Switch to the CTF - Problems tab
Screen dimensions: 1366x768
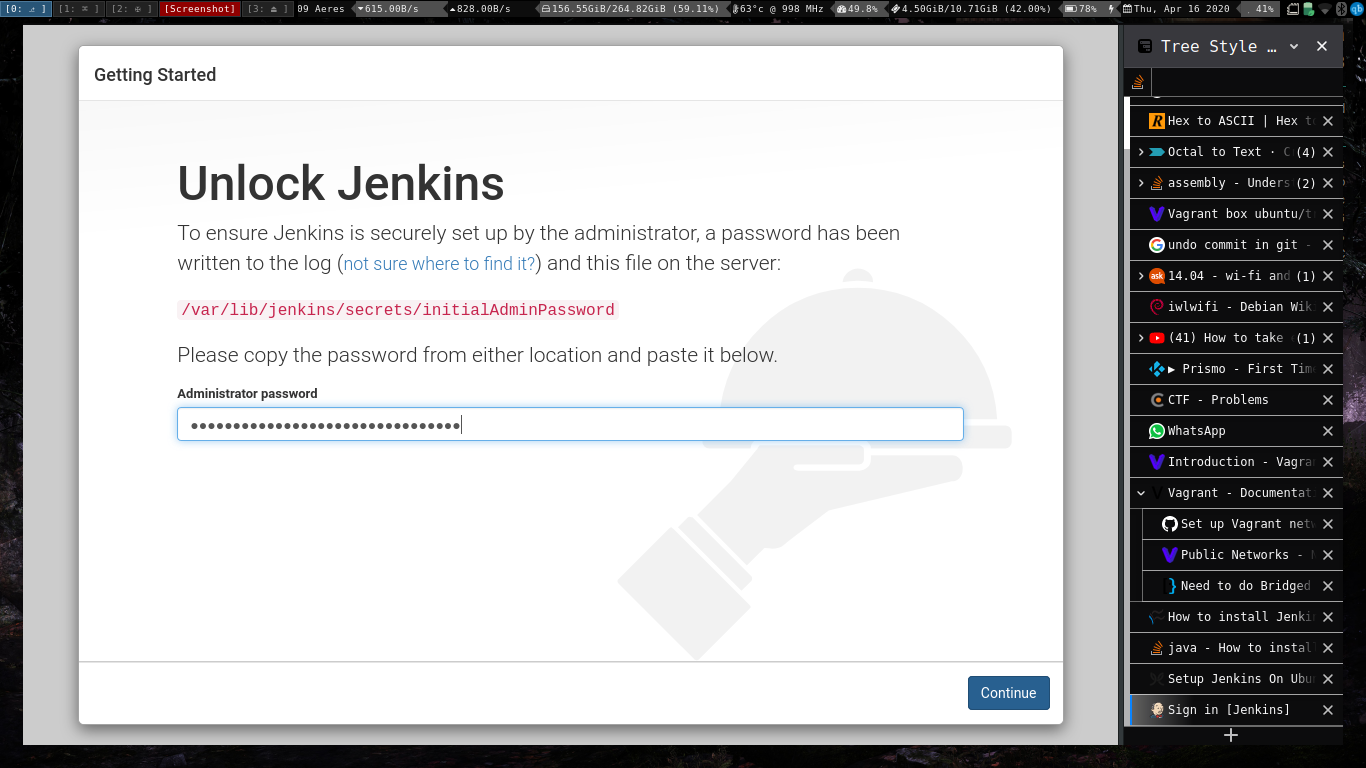click(1235, 400)
